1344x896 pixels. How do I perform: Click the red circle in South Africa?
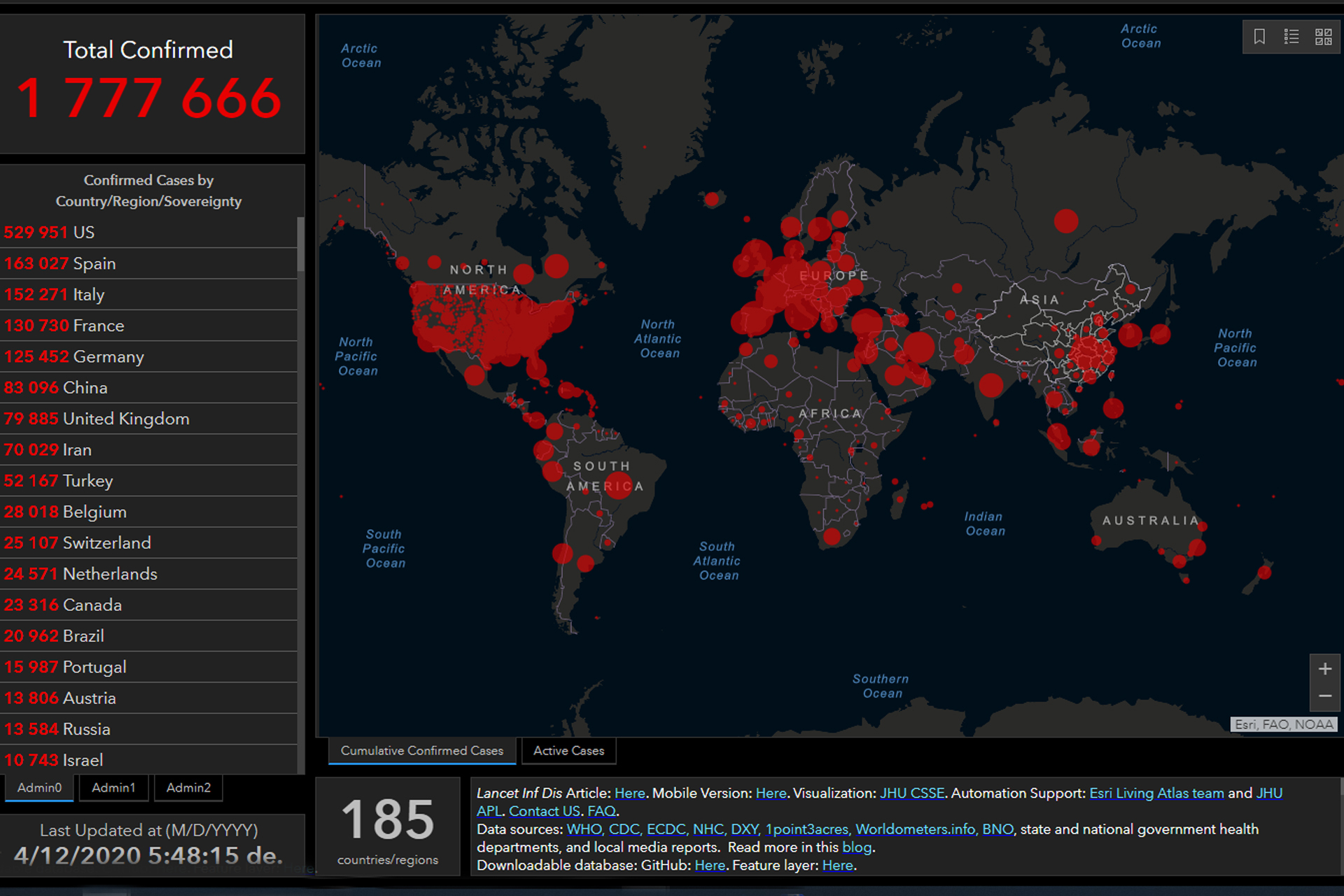[832, 537]
